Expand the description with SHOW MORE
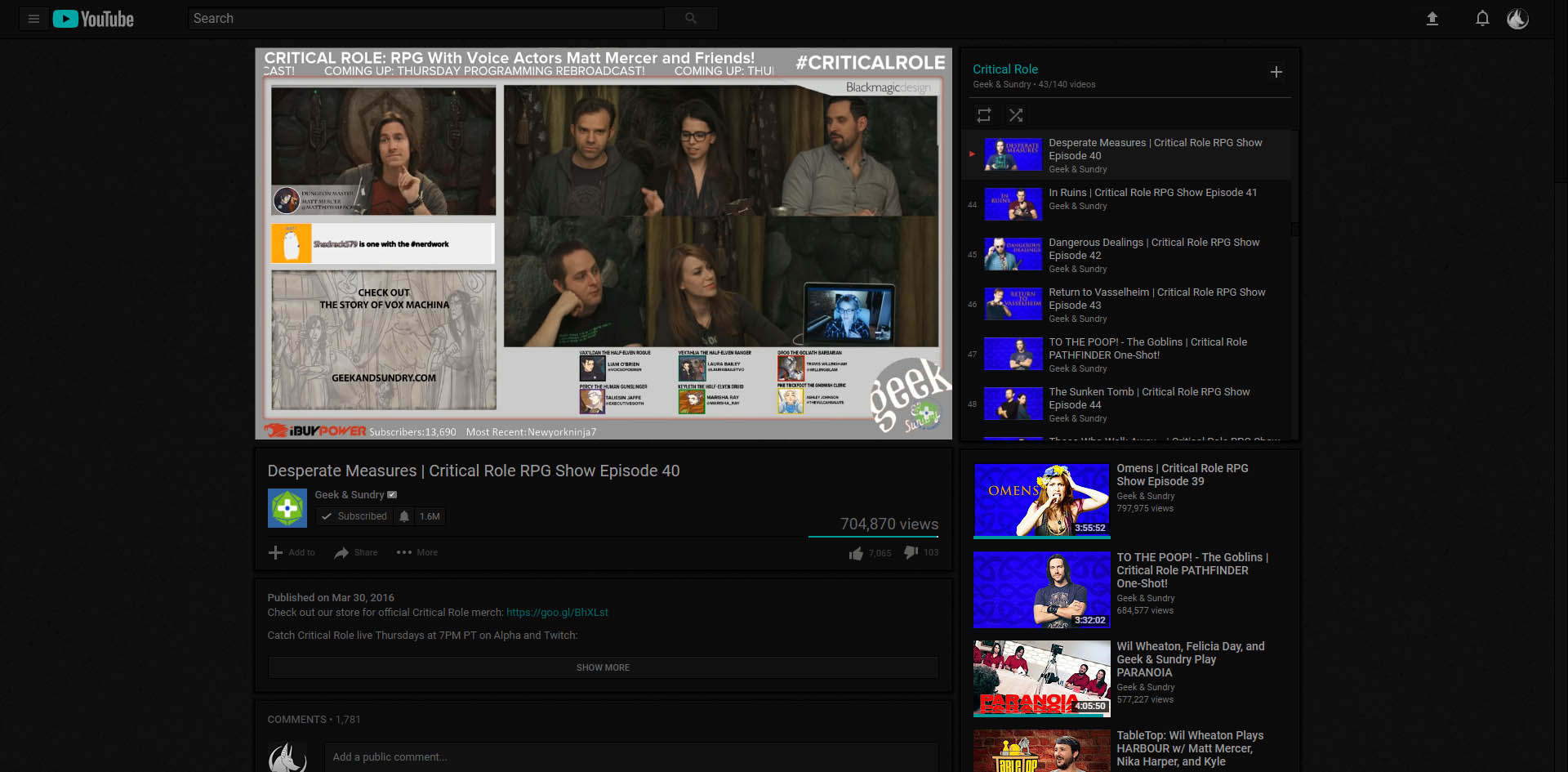1568x772 pixels. (604, 667)
